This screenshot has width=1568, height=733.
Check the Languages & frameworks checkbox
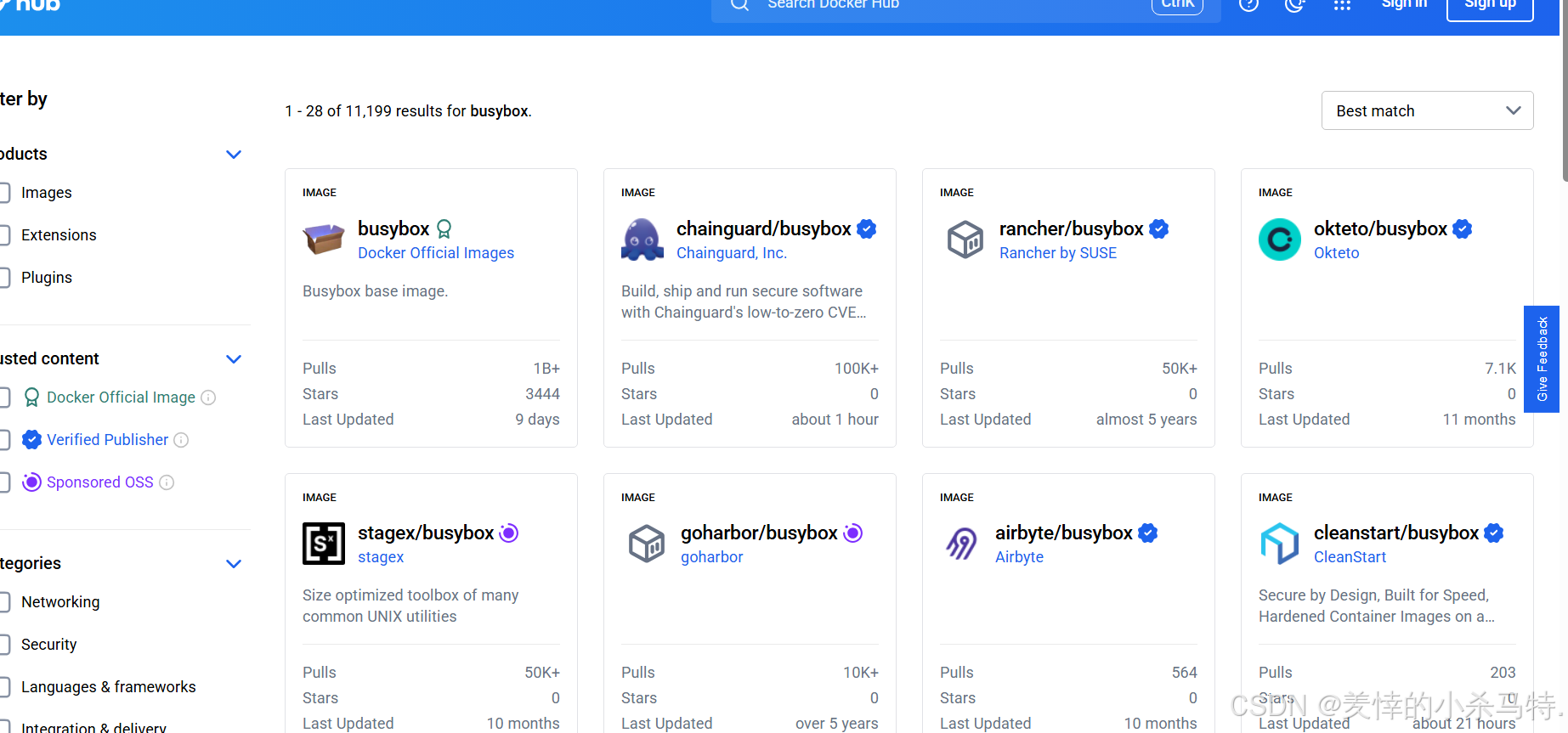(x=4, y=687)
